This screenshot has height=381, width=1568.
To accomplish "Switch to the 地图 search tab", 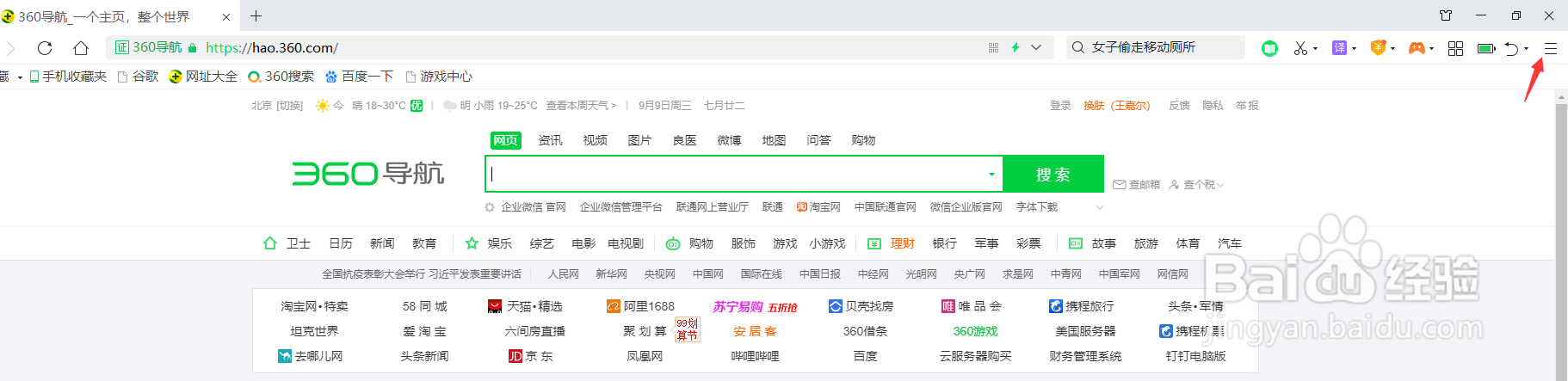I will (x=774, y=140).
